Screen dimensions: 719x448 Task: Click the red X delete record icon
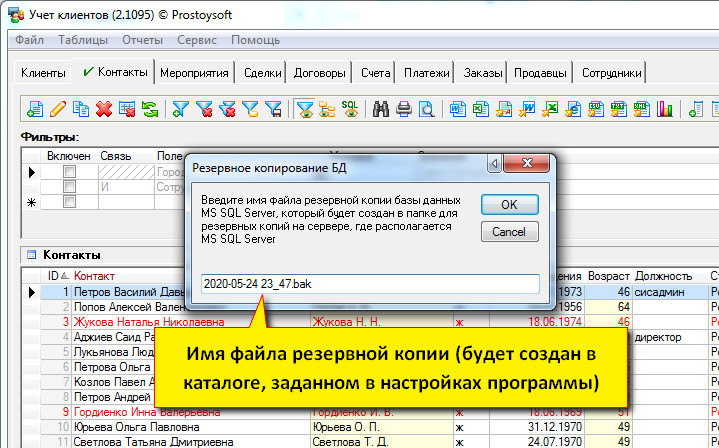(103, 109)
